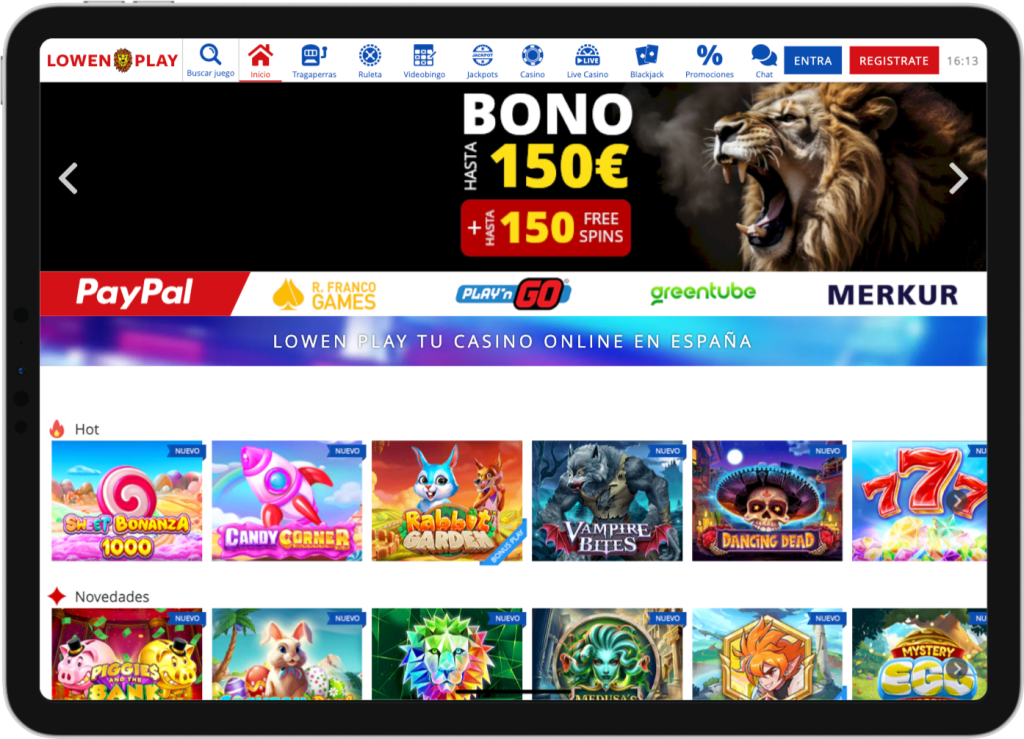1024x739 pixels.
Task: Show the next banner with right arrow
Action: point(958,178)
